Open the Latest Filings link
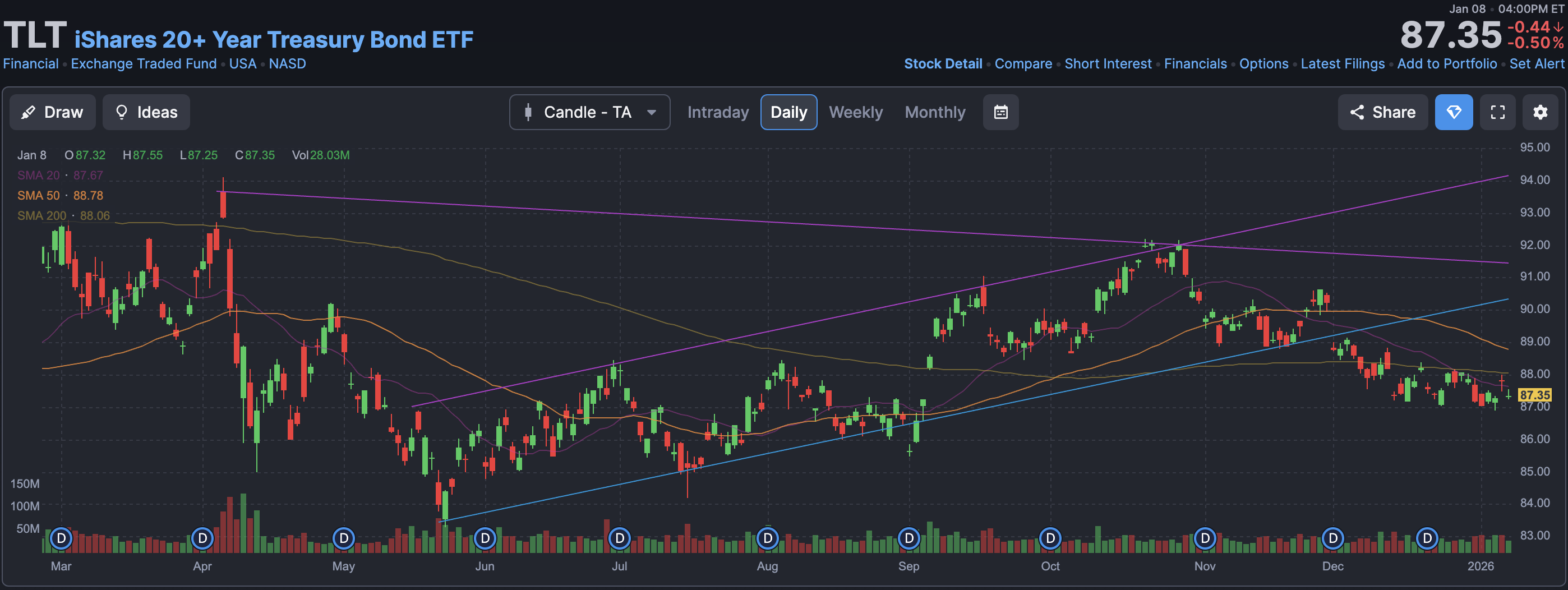 click(x=1342, y=64)
